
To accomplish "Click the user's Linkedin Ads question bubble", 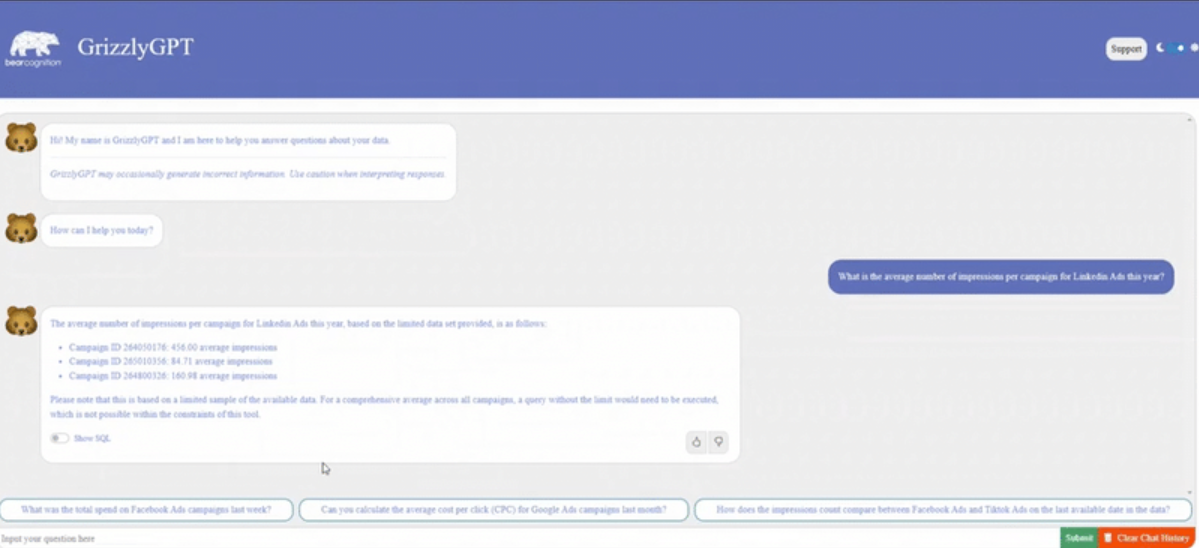I will (1001, 277).
